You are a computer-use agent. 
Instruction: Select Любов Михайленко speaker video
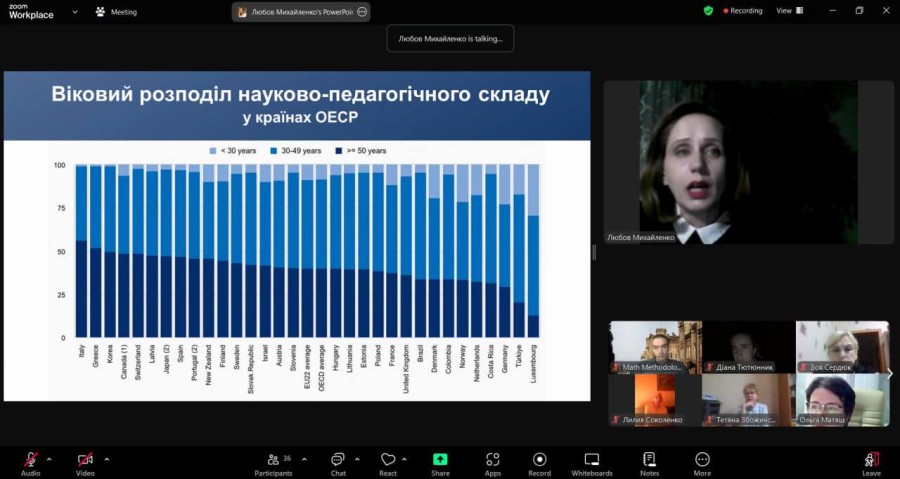tap(748, 162)
